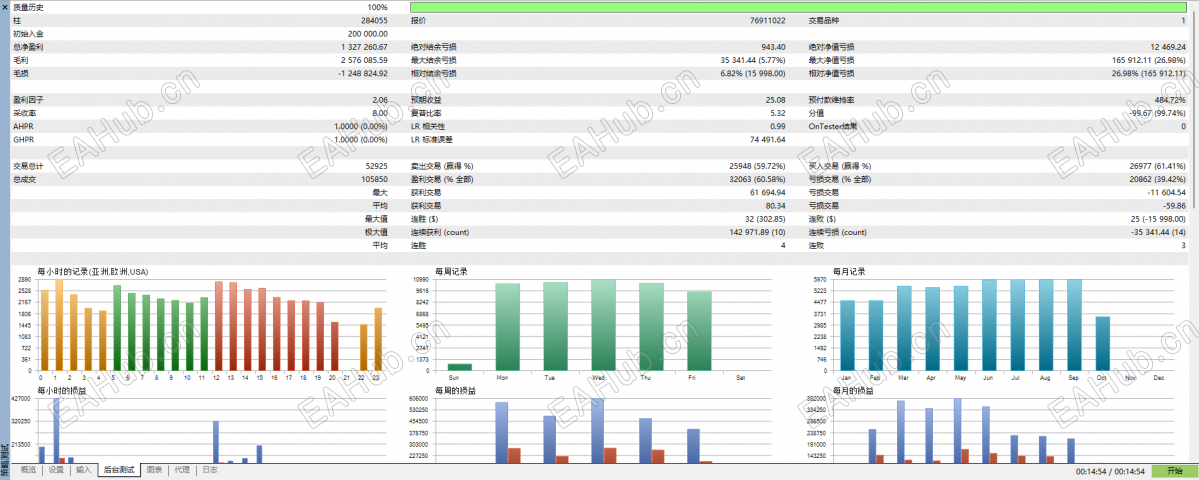Screen dimensions: 1199x480
Task: Click the 每月记录 chart title
Action: (849, 271)
